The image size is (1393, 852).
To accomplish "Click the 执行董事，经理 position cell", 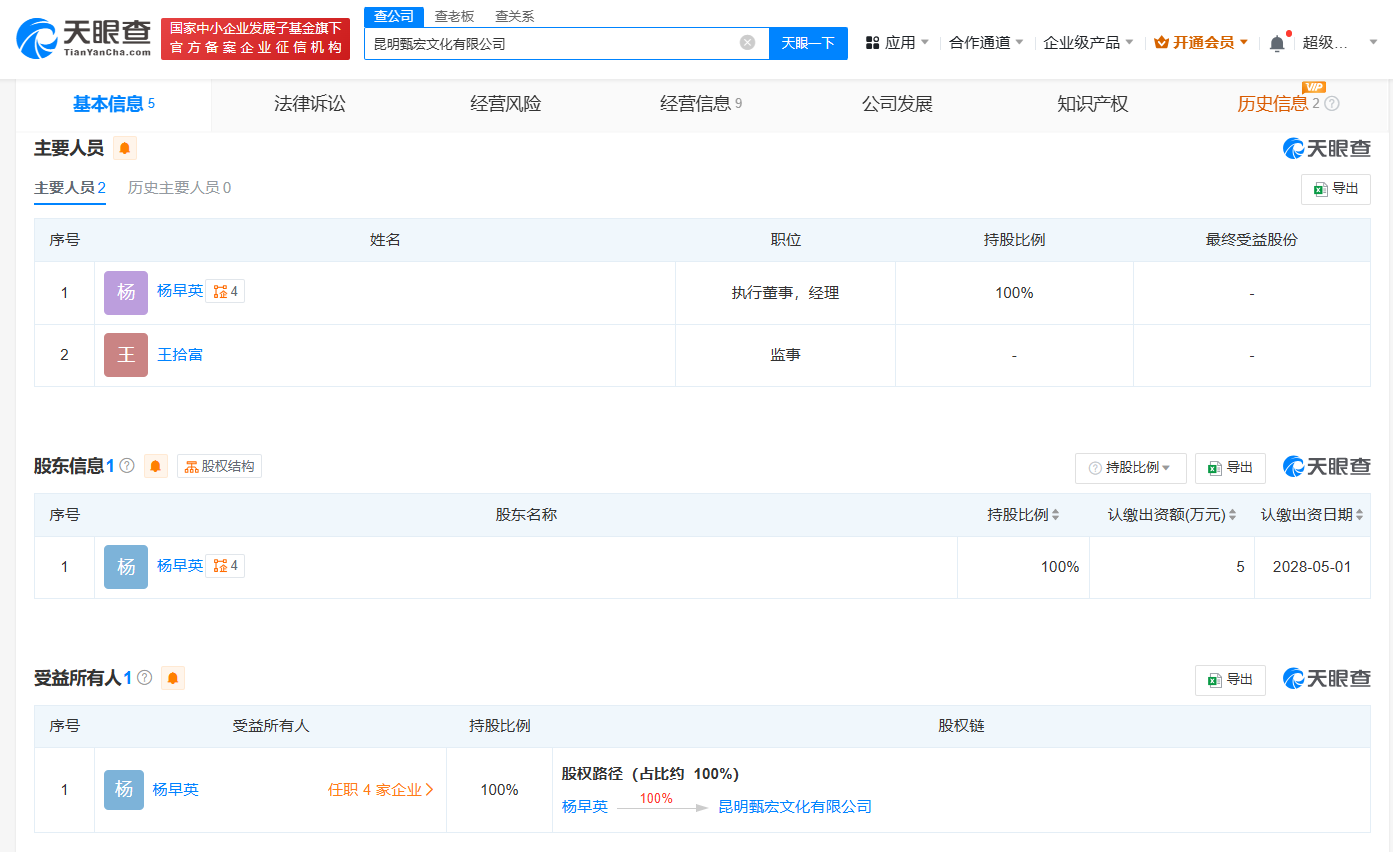I will 785,293.
